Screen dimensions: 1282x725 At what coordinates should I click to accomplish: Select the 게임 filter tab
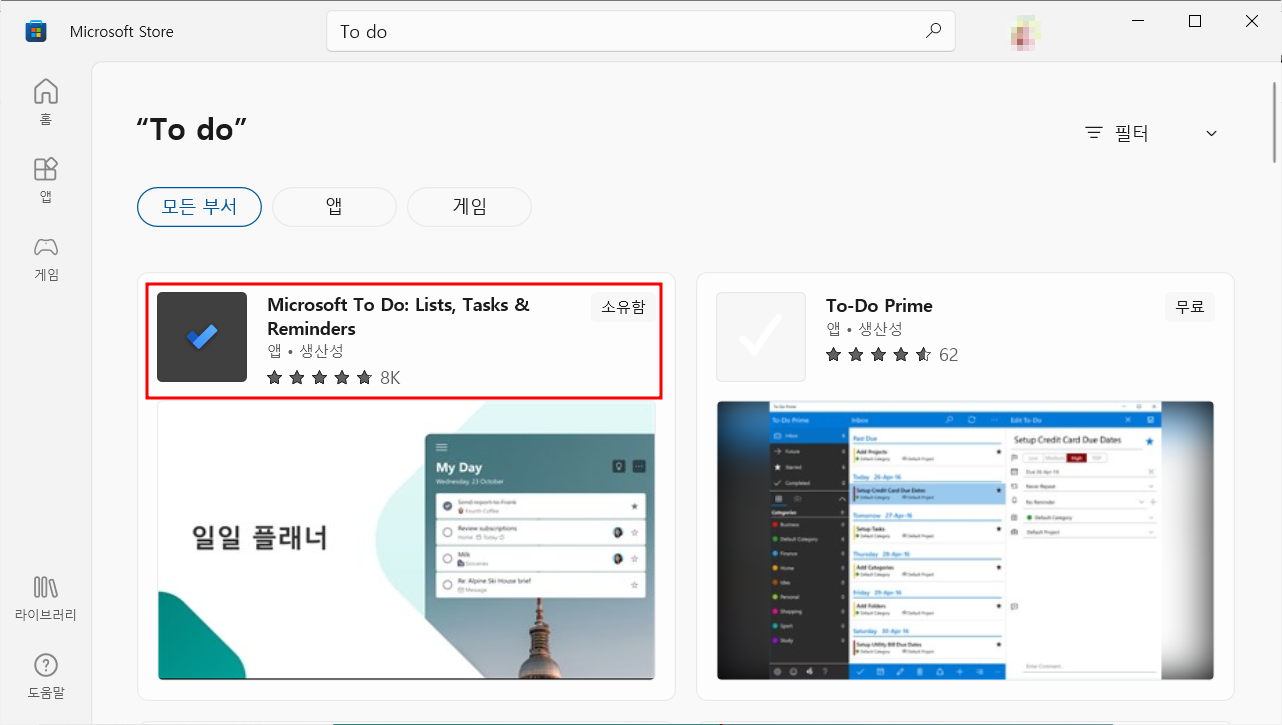pyautogui.click(x=469, y=207)
